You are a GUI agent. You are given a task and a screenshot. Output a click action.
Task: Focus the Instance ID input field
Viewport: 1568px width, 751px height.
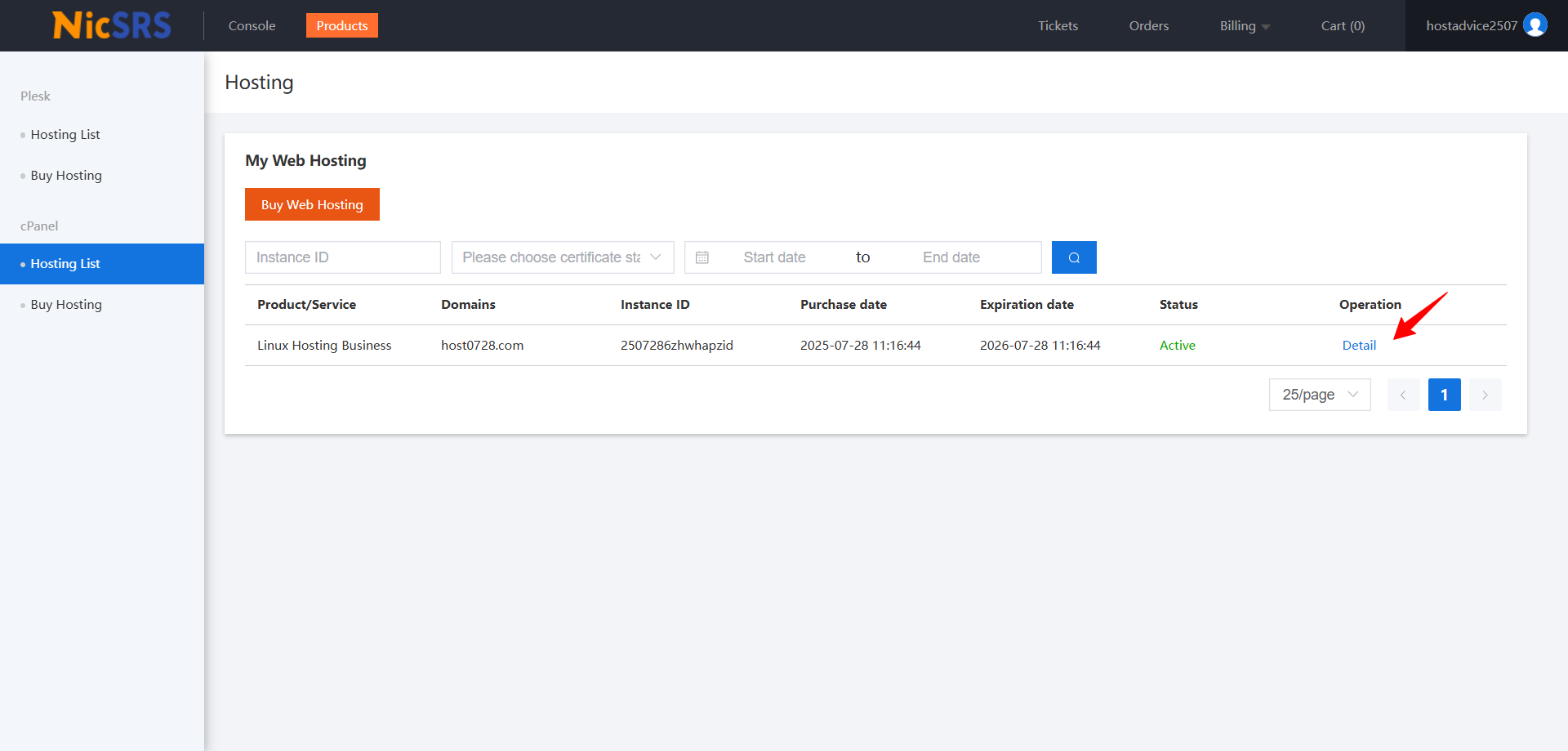pos(343,257)
